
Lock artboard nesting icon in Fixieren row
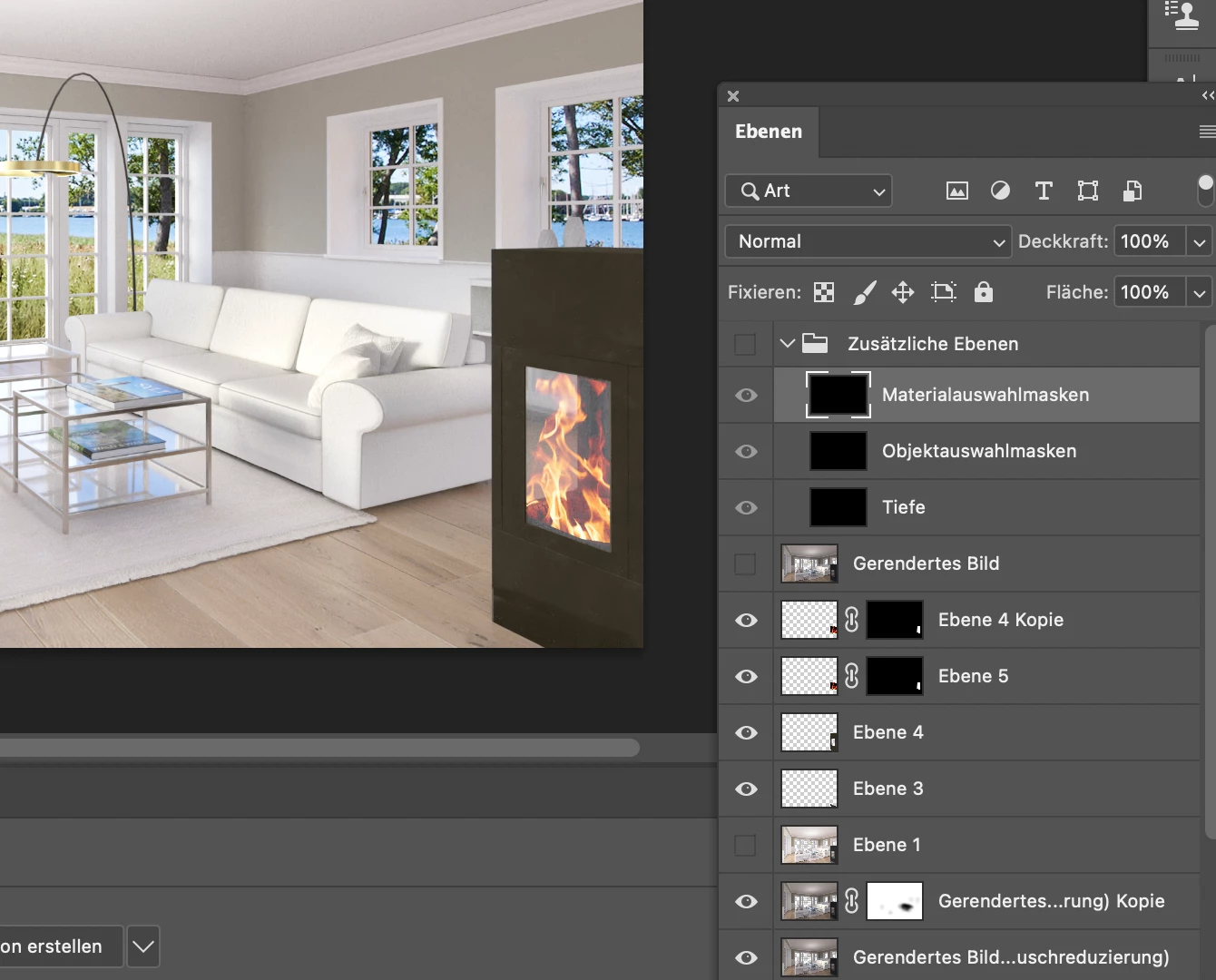pyautogui.click(x=944, y=292)
